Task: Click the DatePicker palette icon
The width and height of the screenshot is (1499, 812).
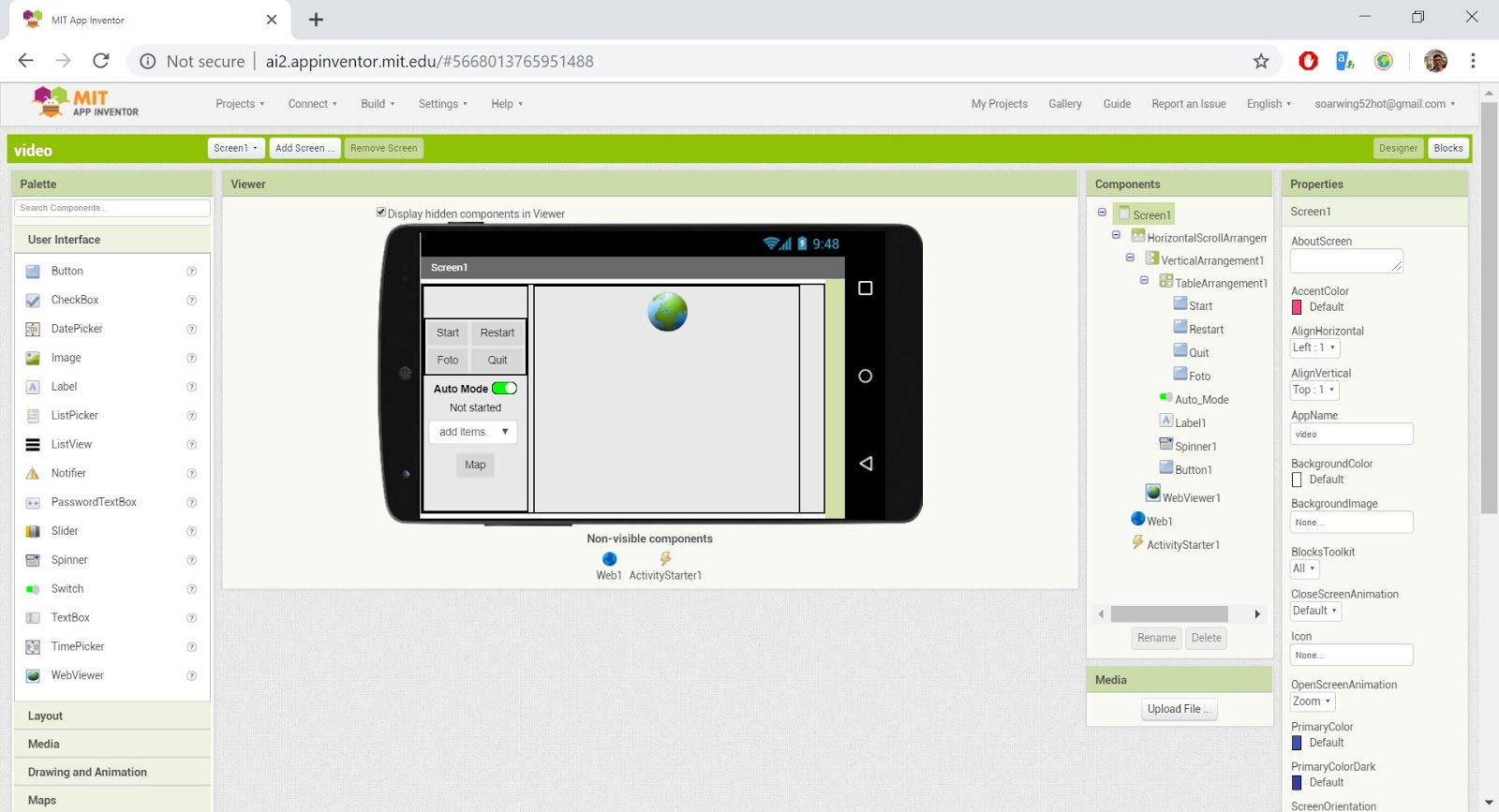Action: [x=33, y=330]
